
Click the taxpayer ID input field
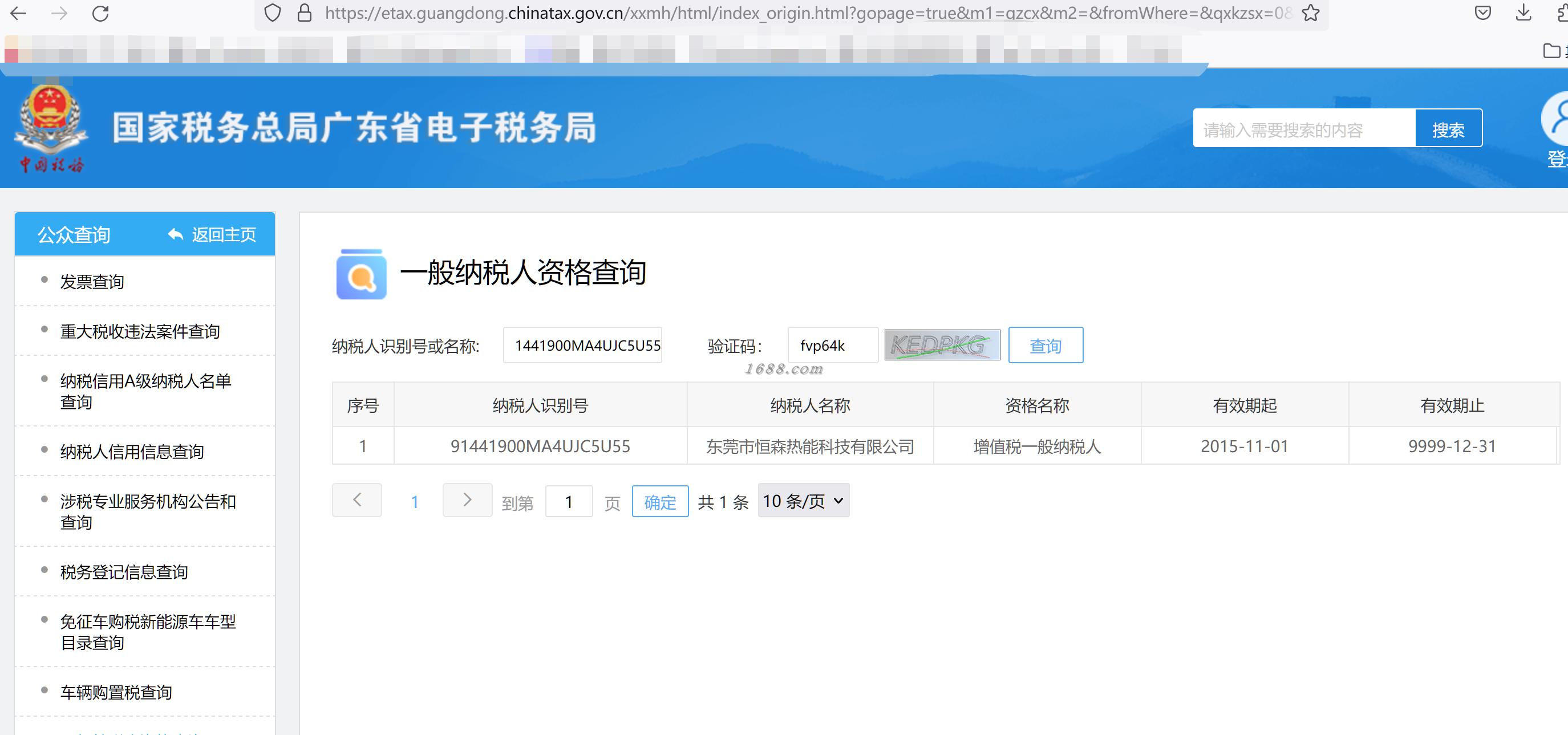(582, 345)
